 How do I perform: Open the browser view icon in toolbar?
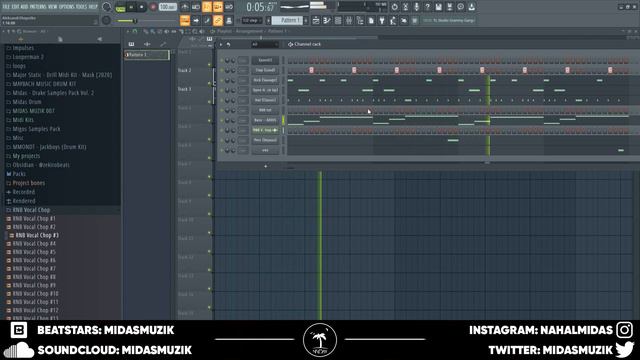click(360, 20)
